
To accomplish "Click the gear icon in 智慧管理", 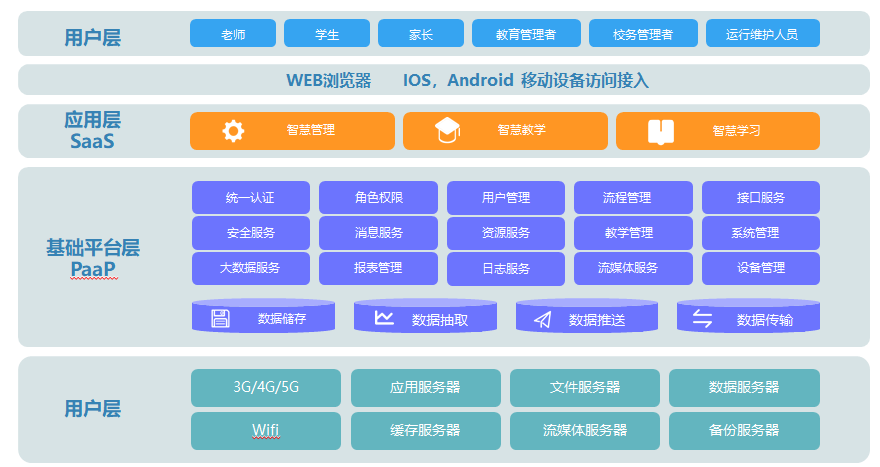I will pos(233,131).
